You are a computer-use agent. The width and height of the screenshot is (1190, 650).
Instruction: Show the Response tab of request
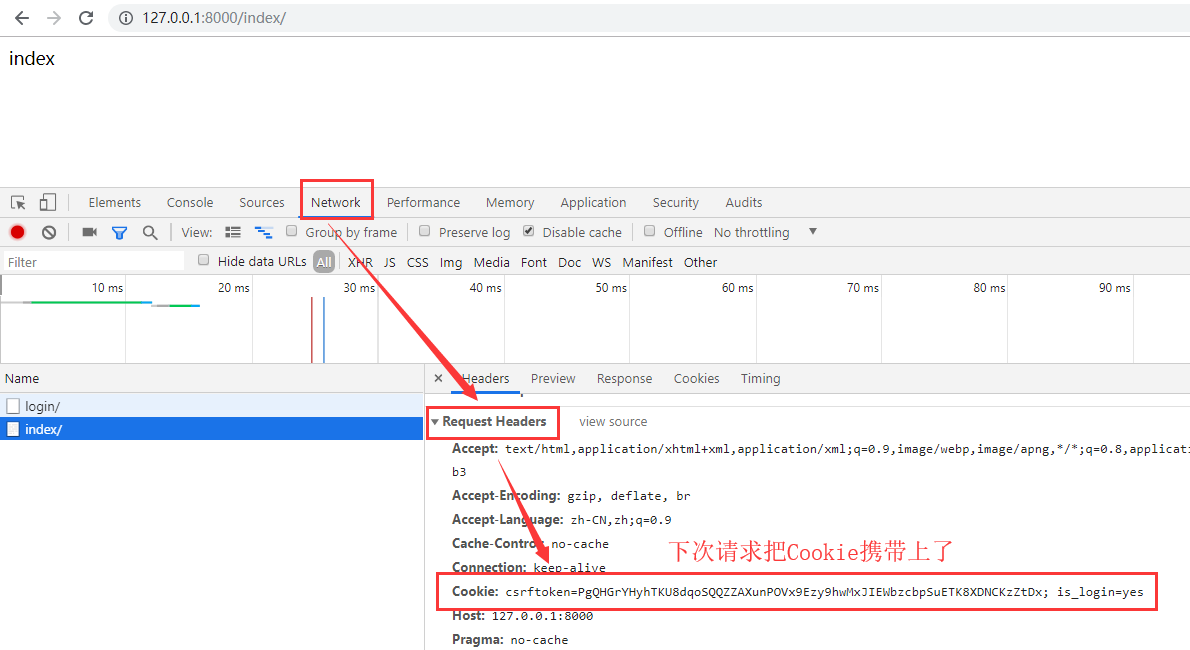625,379
